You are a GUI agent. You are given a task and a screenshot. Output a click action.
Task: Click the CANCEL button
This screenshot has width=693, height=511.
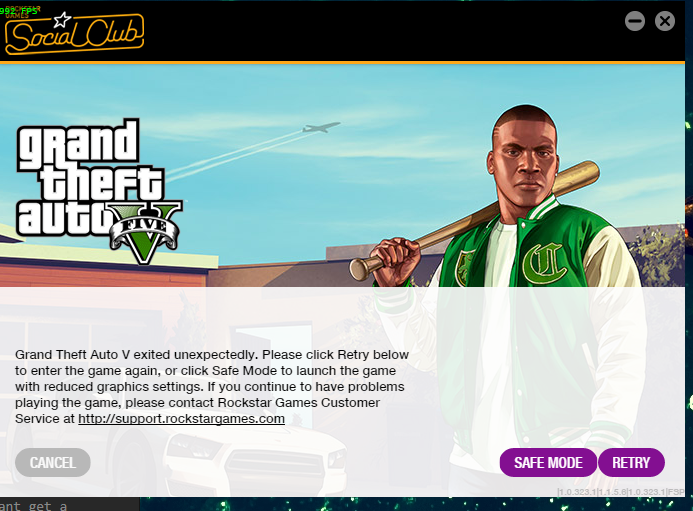click(x=53, y=462)
